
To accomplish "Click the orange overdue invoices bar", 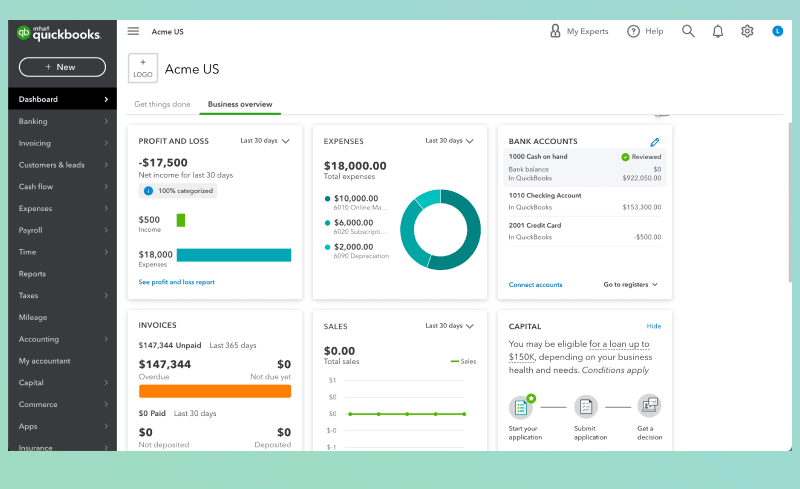I will point(215,392).
